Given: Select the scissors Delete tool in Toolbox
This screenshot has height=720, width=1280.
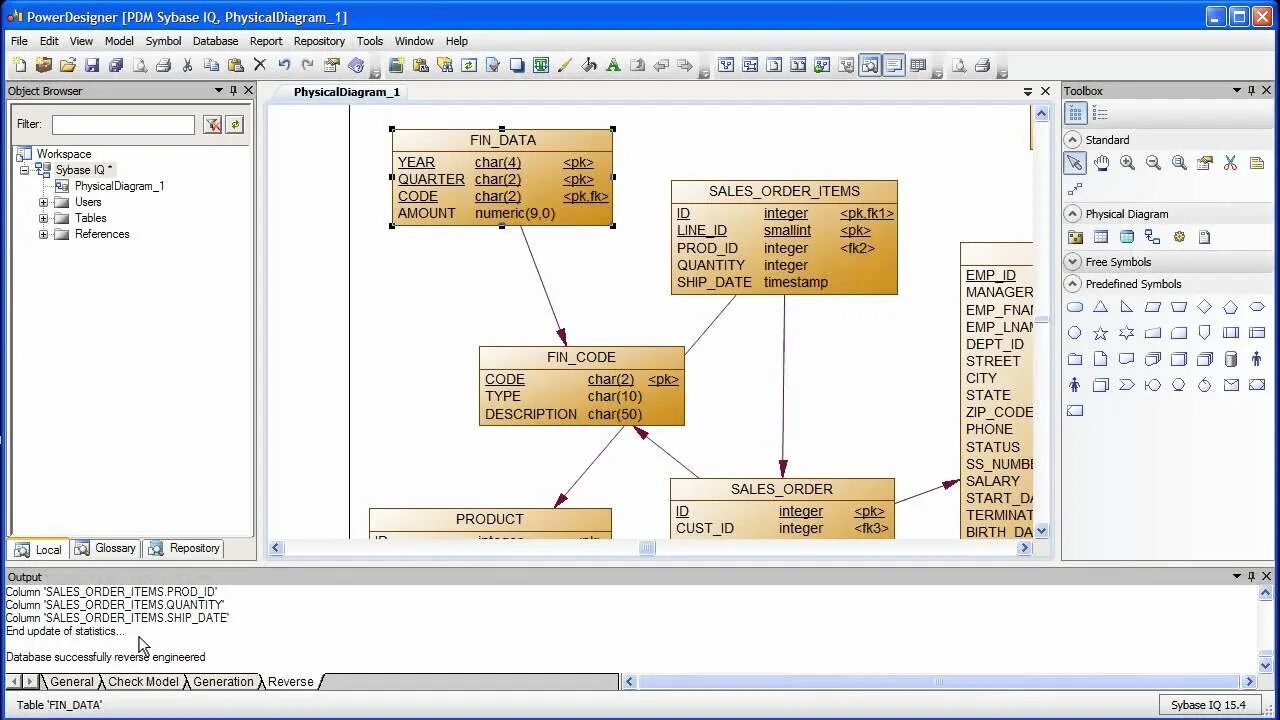Looking at the screenshot, I should (x=1231, y=163).
